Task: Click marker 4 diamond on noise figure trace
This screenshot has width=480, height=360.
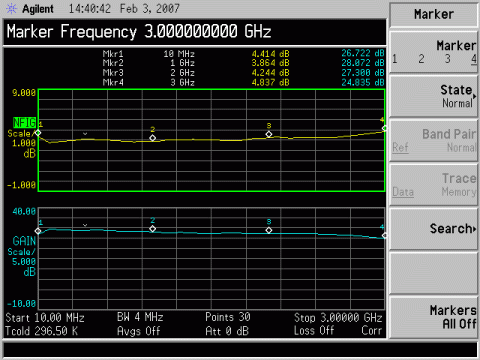Action: tap(384, 128)
